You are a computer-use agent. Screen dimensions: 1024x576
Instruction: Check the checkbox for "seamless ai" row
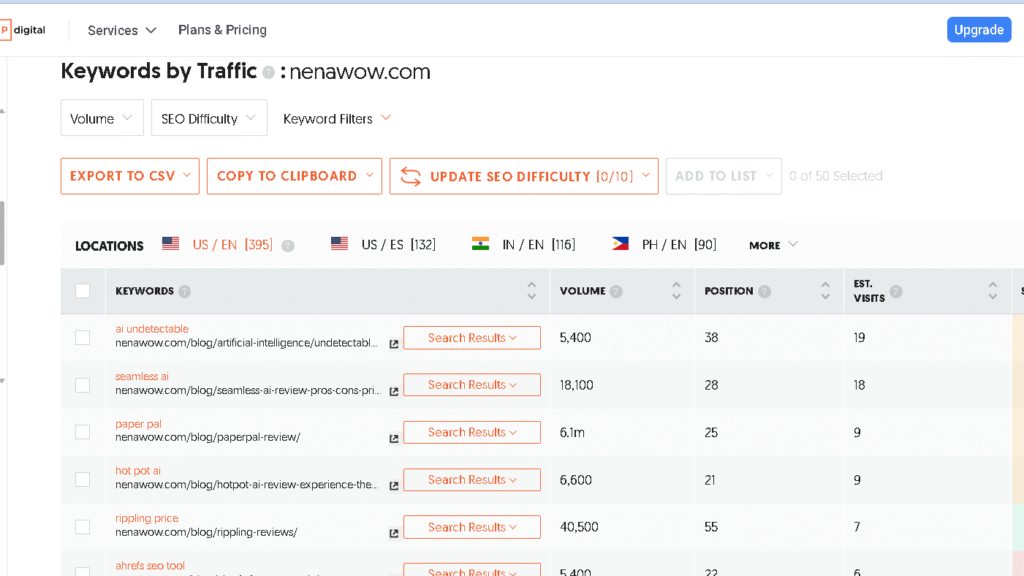[83, 384]
